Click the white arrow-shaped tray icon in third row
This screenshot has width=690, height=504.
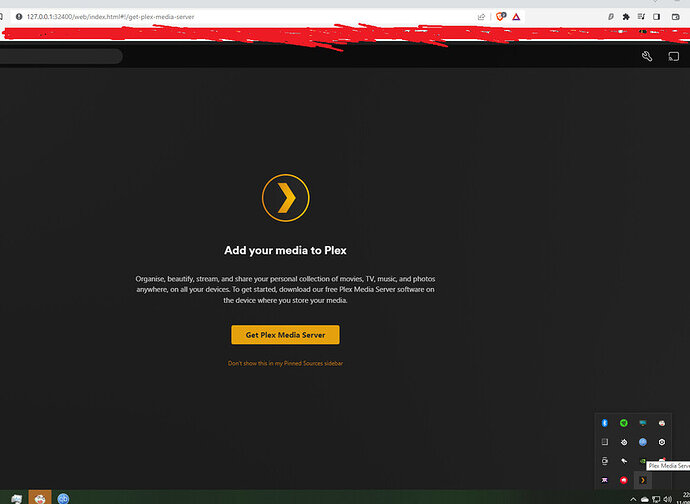(x=624, y=461)
